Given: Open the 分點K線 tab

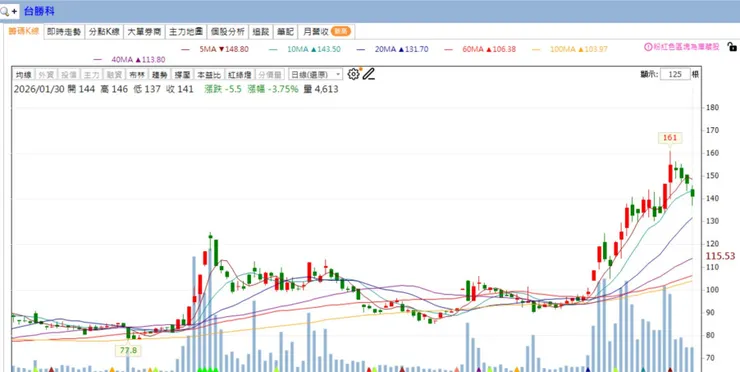Looking at the screenshot, I should pos(104,32).
